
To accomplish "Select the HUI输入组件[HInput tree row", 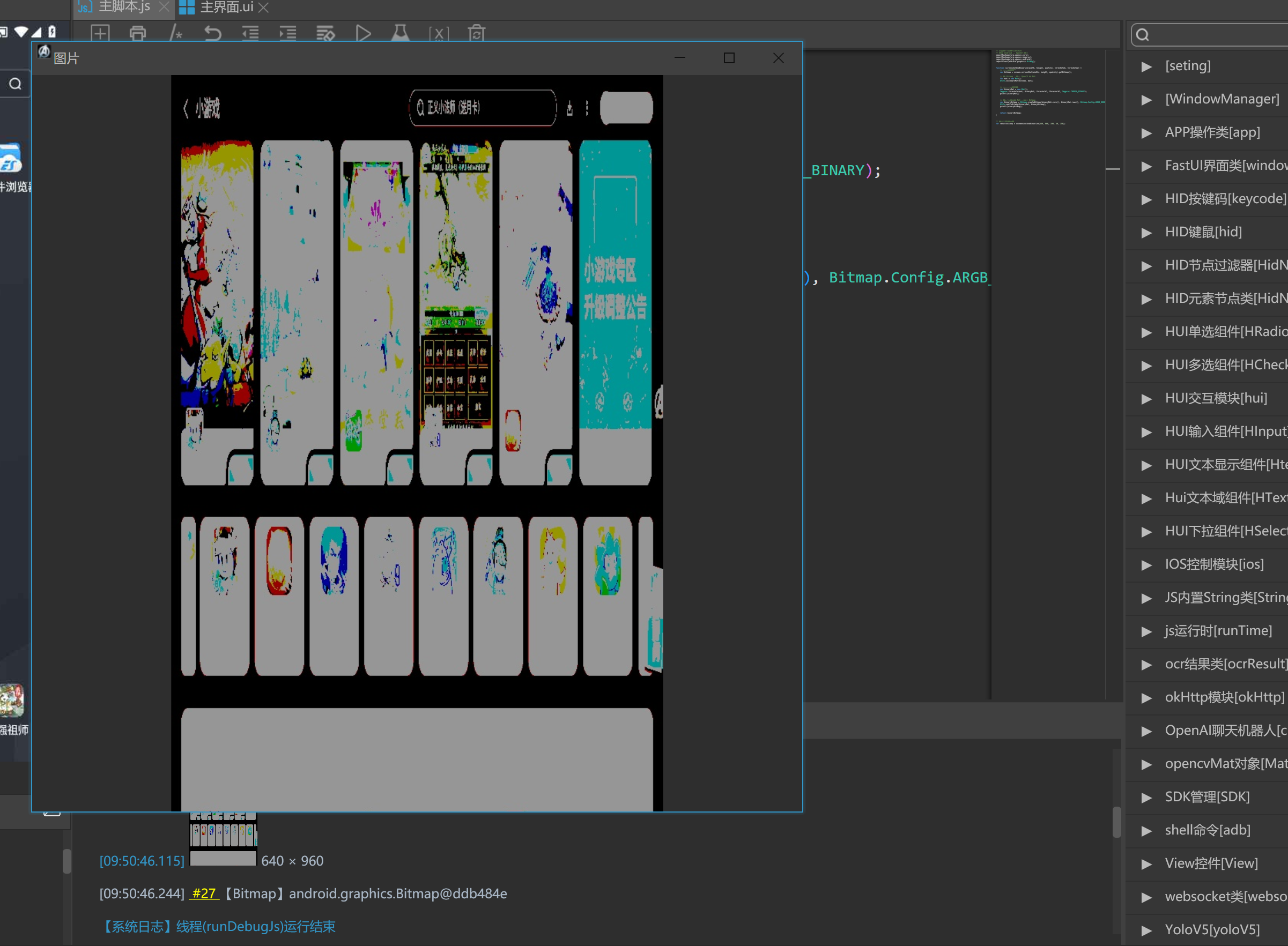I will [x=1206, y=431].
